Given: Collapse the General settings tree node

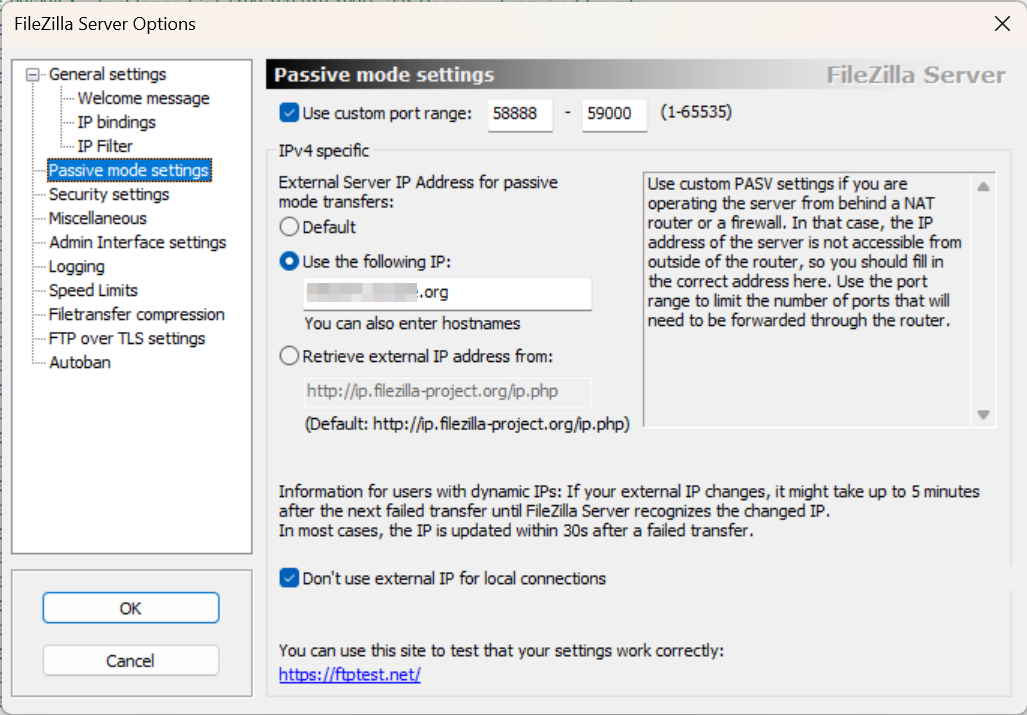Looking at the screenshot, I should [32, 75].
